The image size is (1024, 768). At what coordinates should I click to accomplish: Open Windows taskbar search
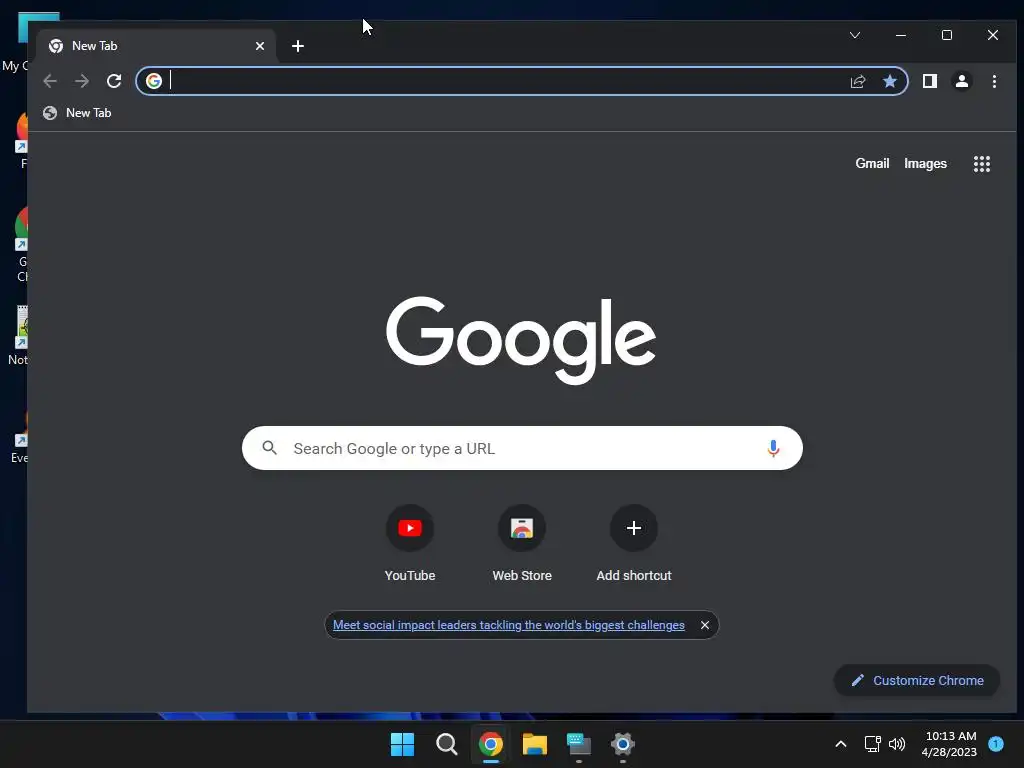[447, 744]
